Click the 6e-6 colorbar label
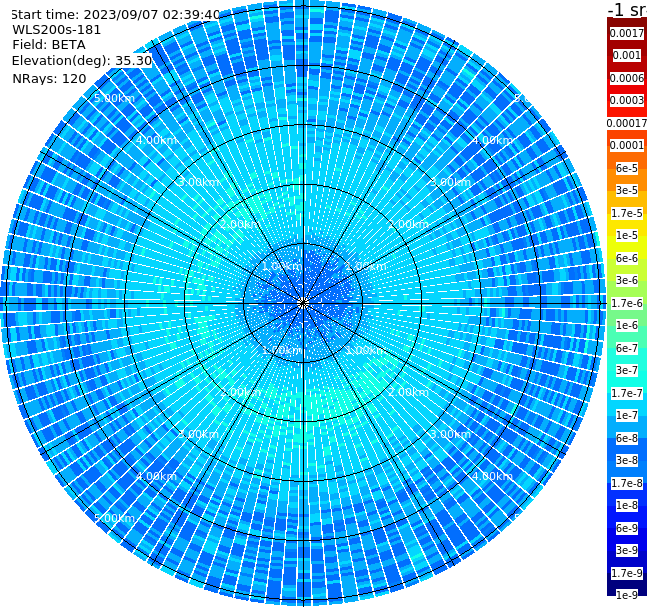 pyautogui.click(x=627, y=258)
